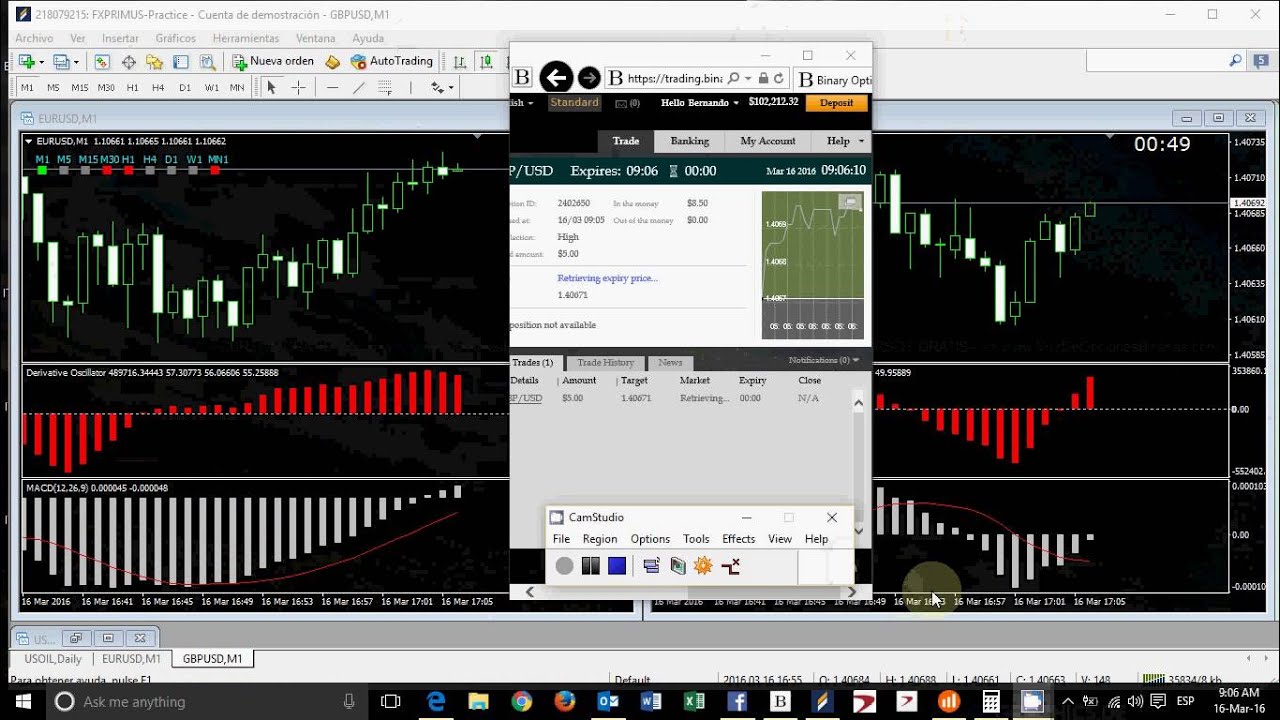Open the Archivo menu
1280x720 pixels.
point(34,38)
